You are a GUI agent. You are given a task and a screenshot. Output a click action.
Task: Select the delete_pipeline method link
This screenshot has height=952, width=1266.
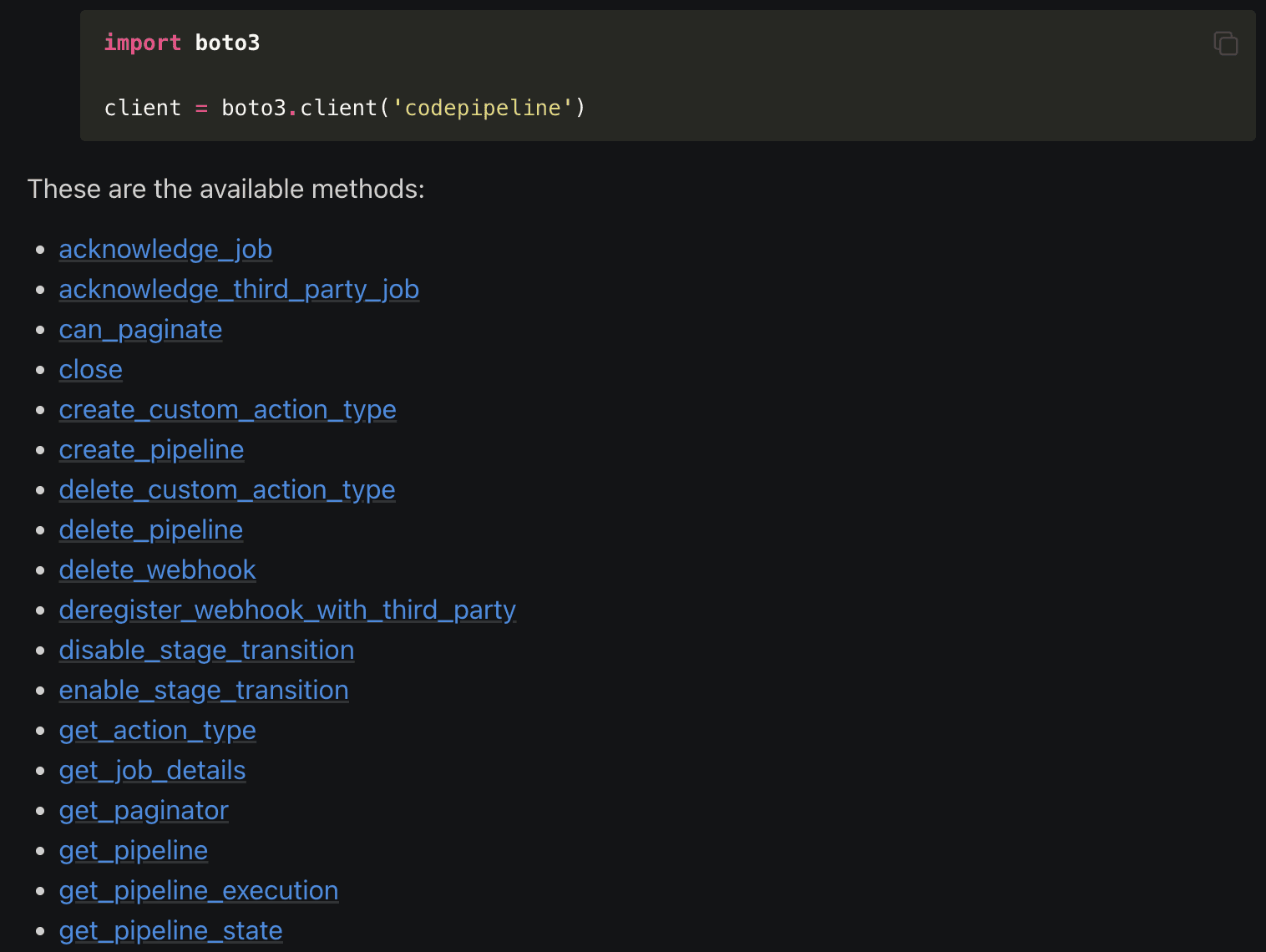pos(150,529)
